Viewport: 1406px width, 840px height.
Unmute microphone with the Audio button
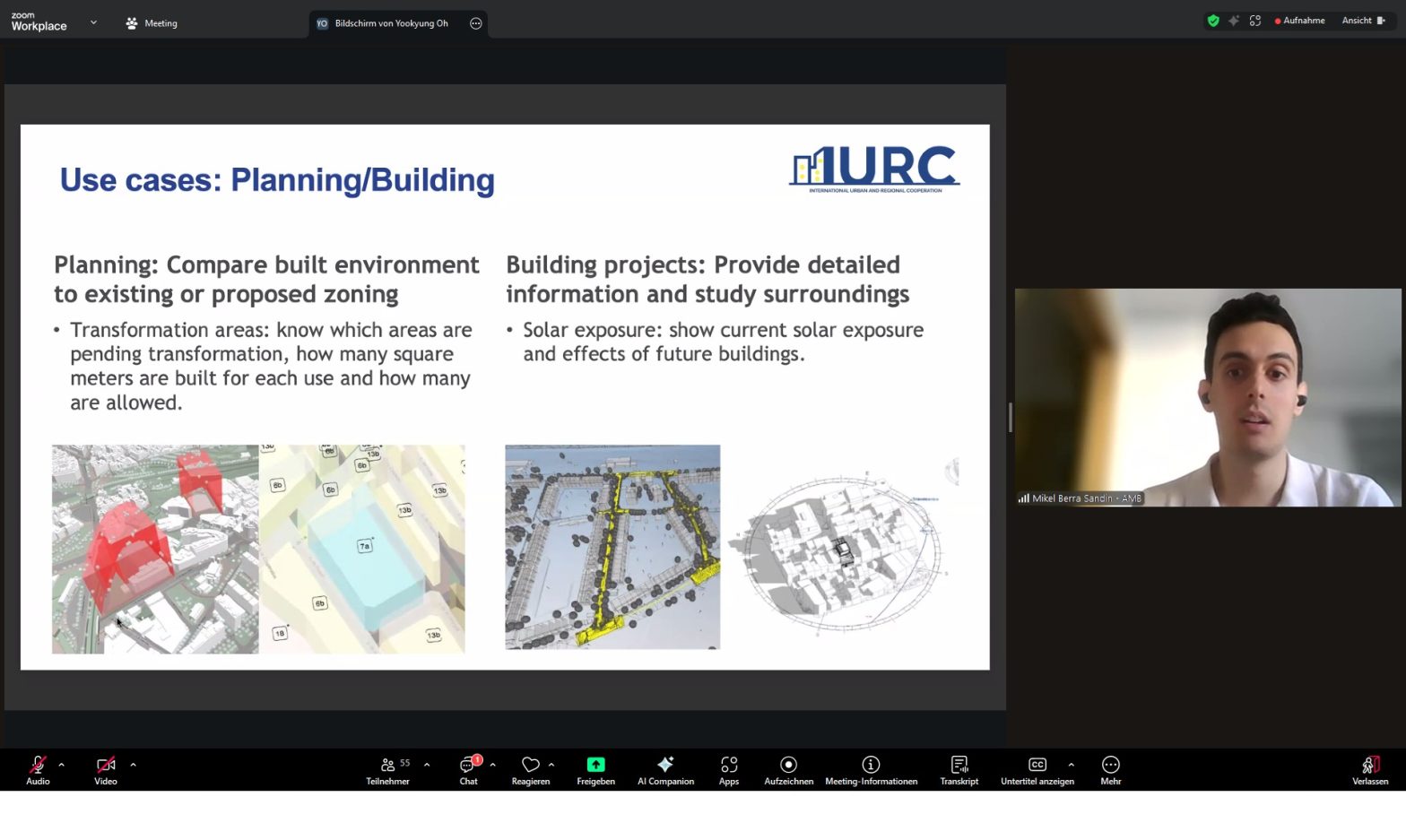(x=38, y=768)
